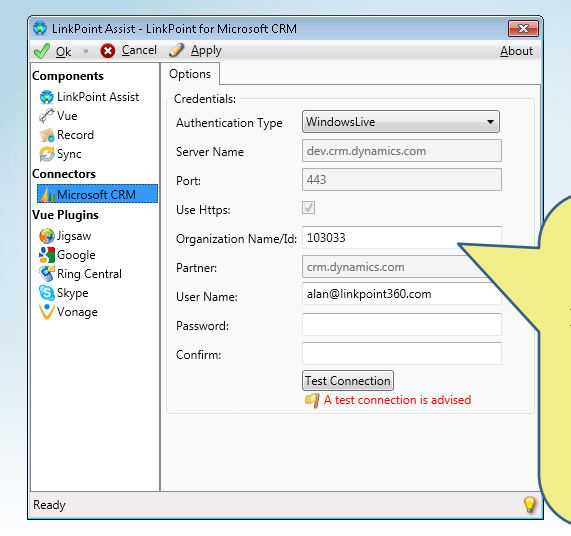The image size is (571, 536).
Task: Select the Vonage plugin icon
Action: (47, 312)
